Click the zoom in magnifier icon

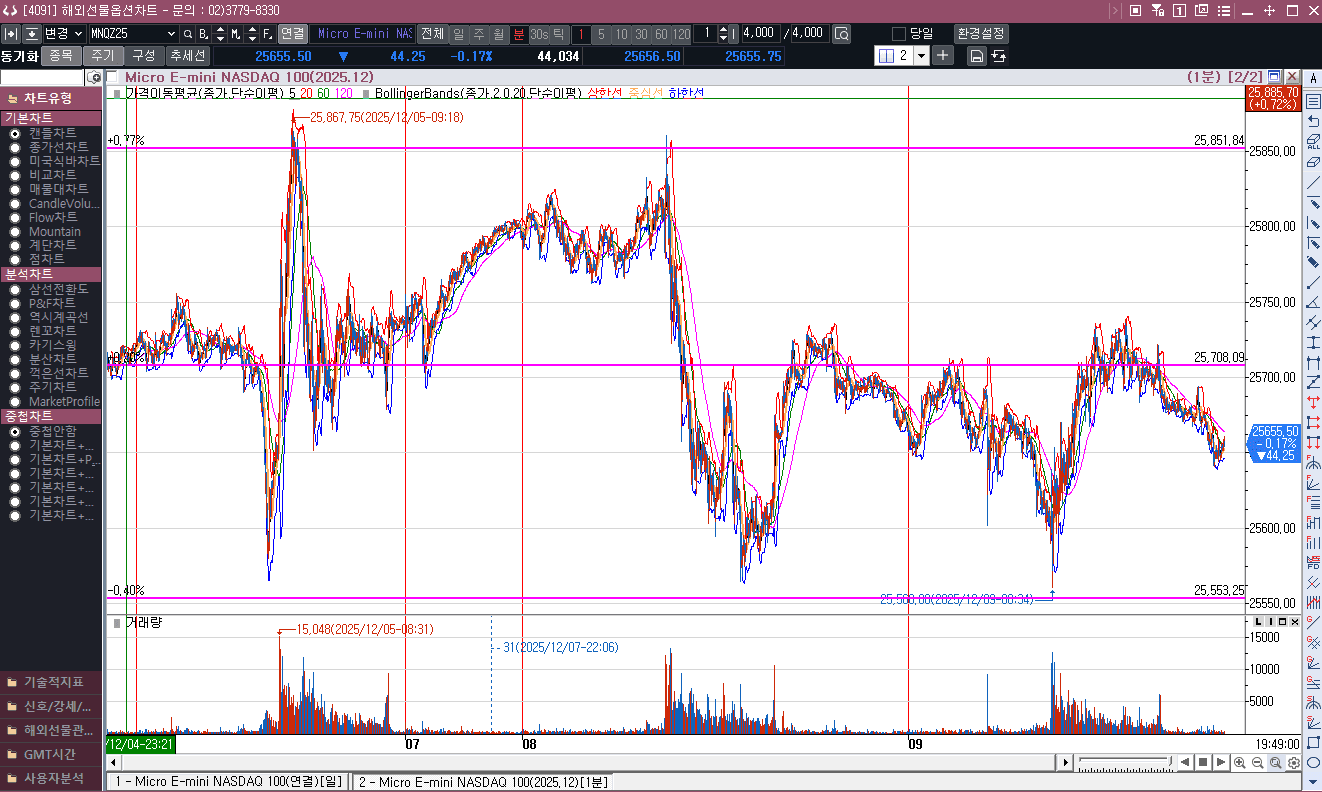click(x=1240, y=763)
